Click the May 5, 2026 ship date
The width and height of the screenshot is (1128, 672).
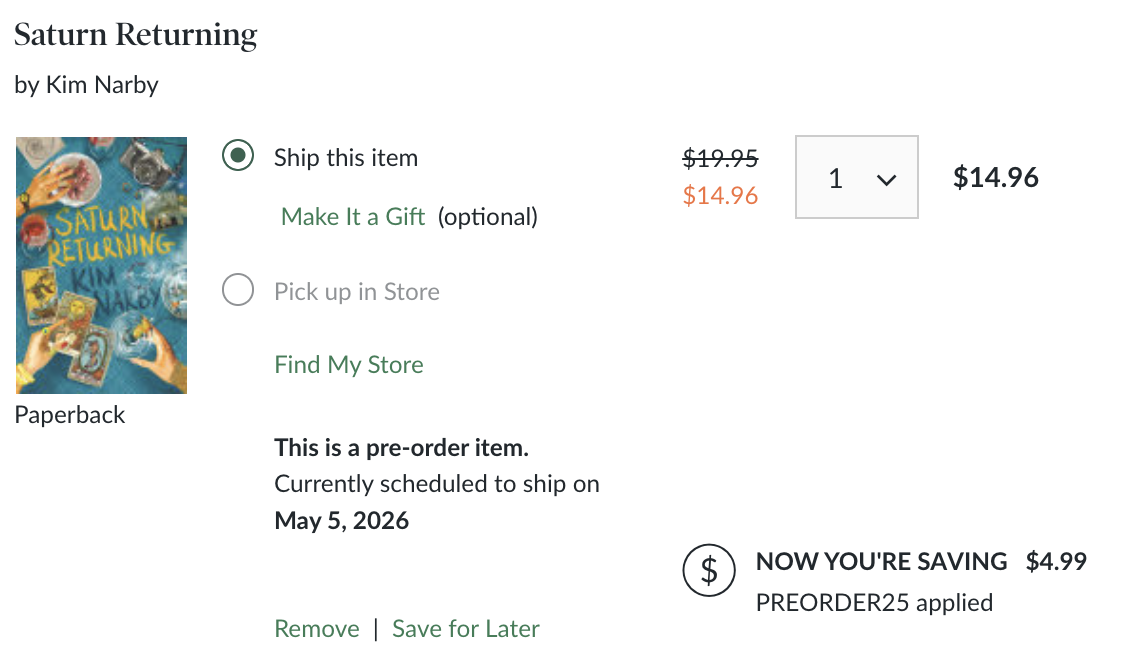point(342,521)
